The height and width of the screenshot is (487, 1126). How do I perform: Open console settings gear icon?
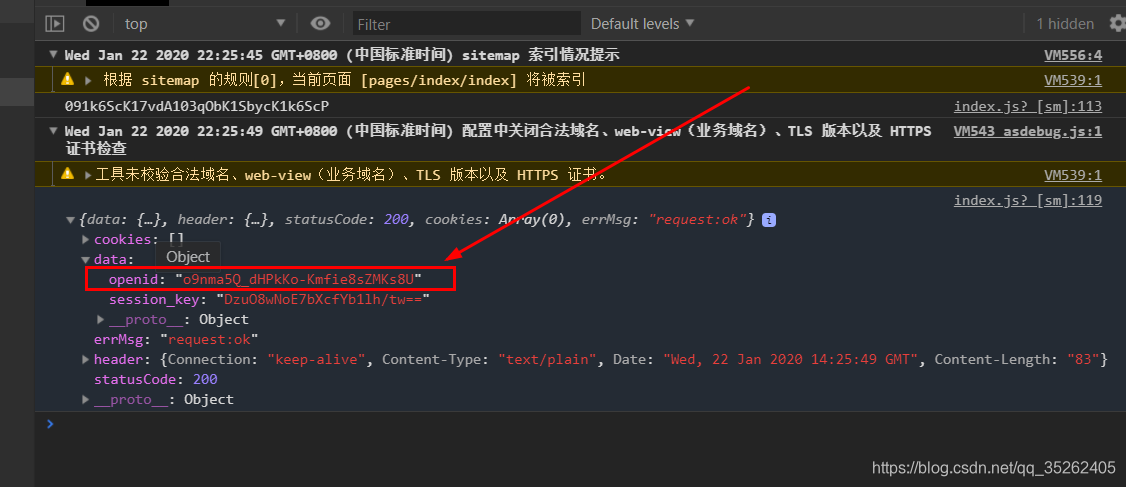1117,24
